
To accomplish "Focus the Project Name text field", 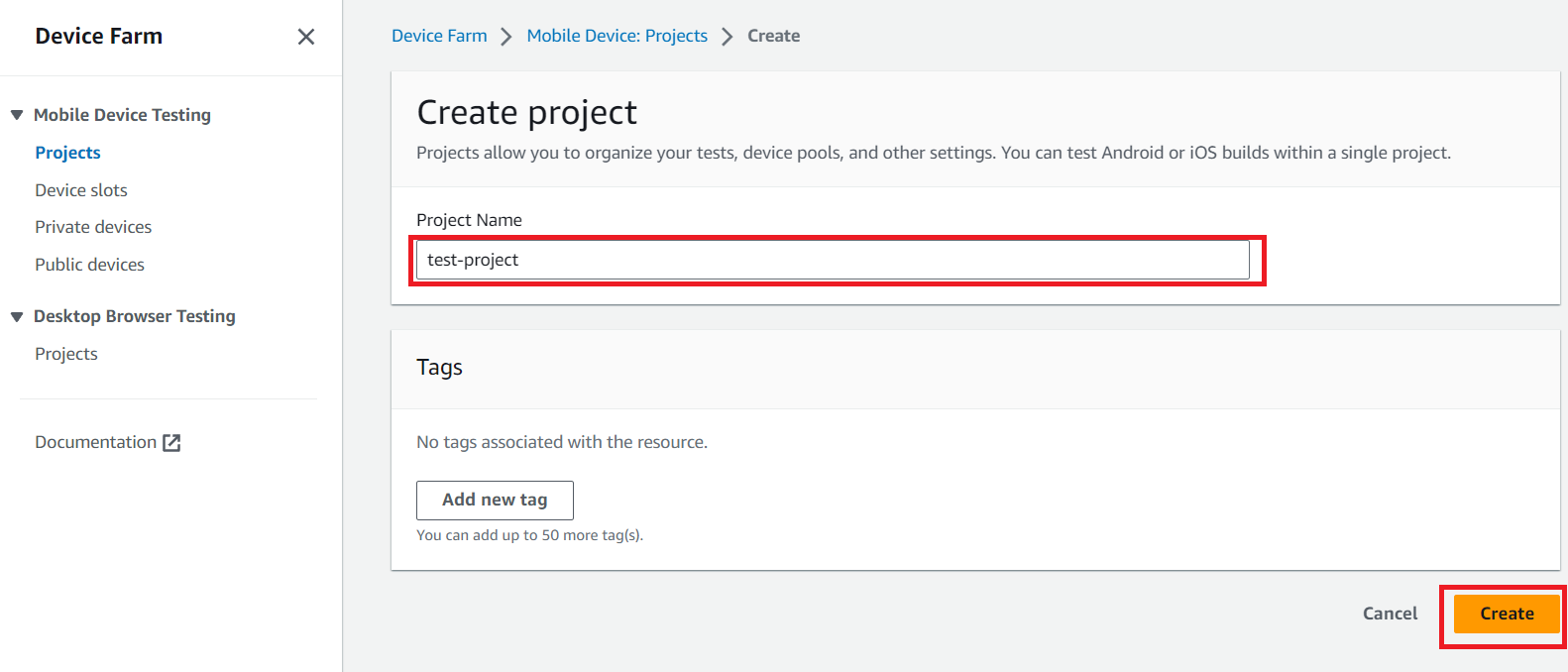I will tap(833, 260).
